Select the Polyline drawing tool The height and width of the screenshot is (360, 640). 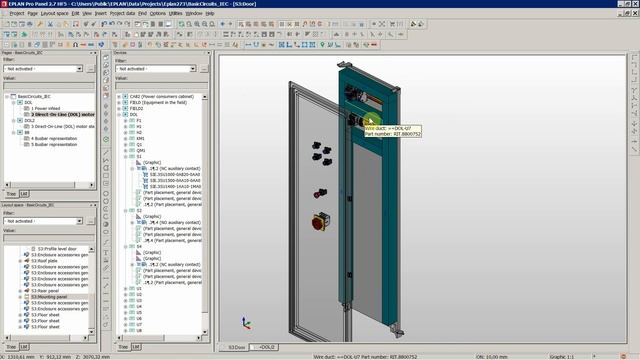click(106, 160)
